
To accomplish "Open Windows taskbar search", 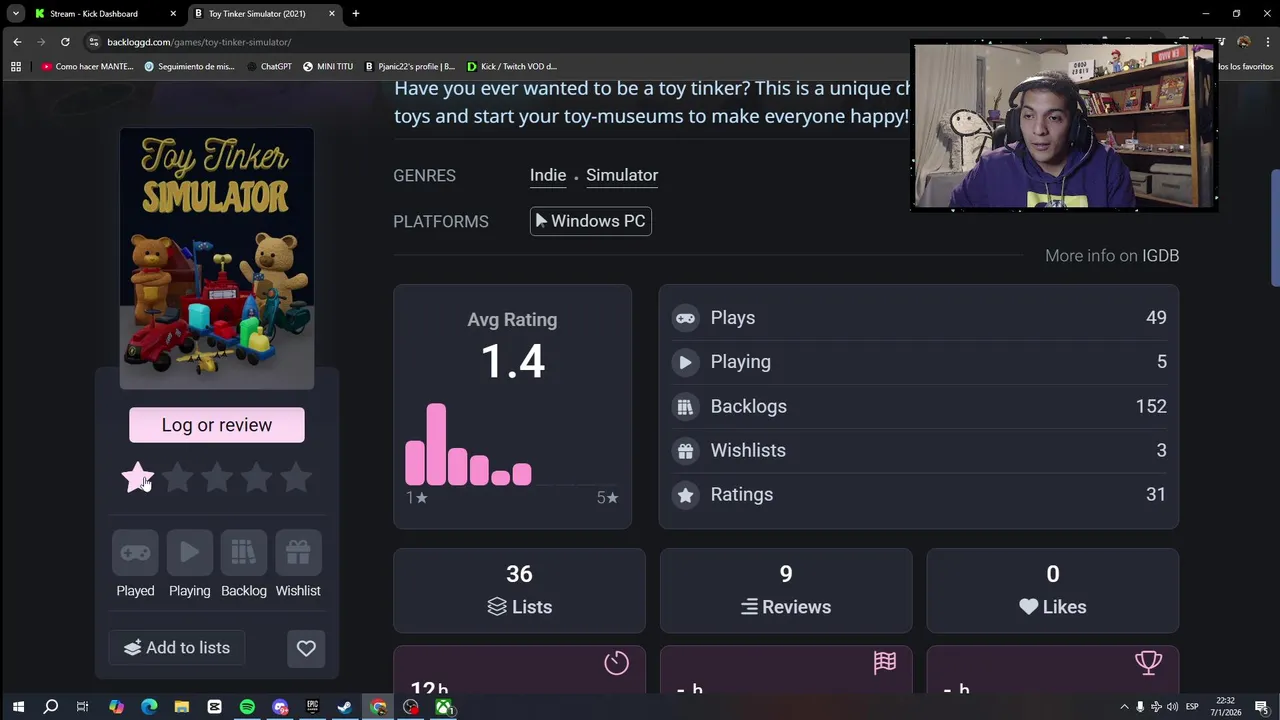I will [x=51, y=707].
